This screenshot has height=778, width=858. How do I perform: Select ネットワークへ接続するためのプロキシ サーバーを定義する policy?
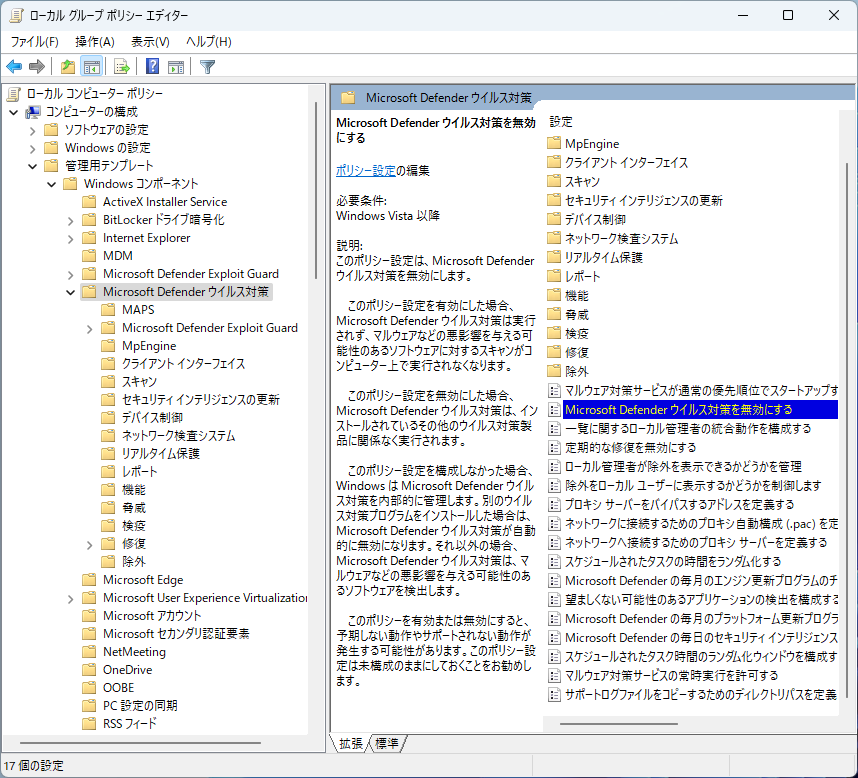(x=696, y=543)
